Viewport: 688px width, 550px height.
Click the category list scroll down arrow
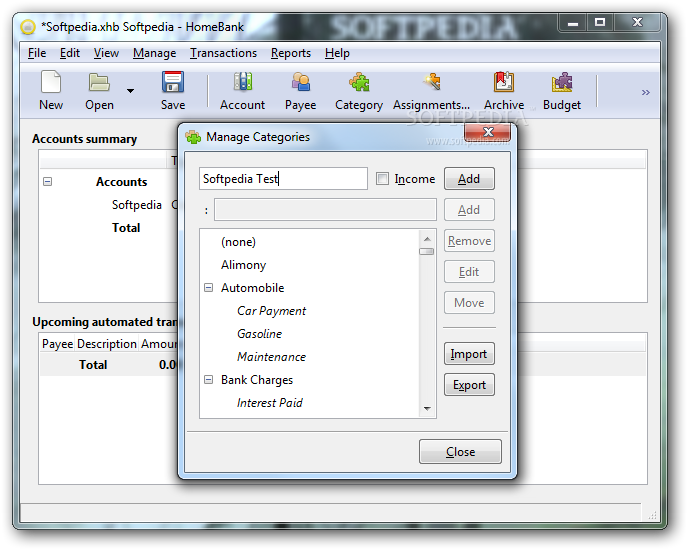point(427,408)
